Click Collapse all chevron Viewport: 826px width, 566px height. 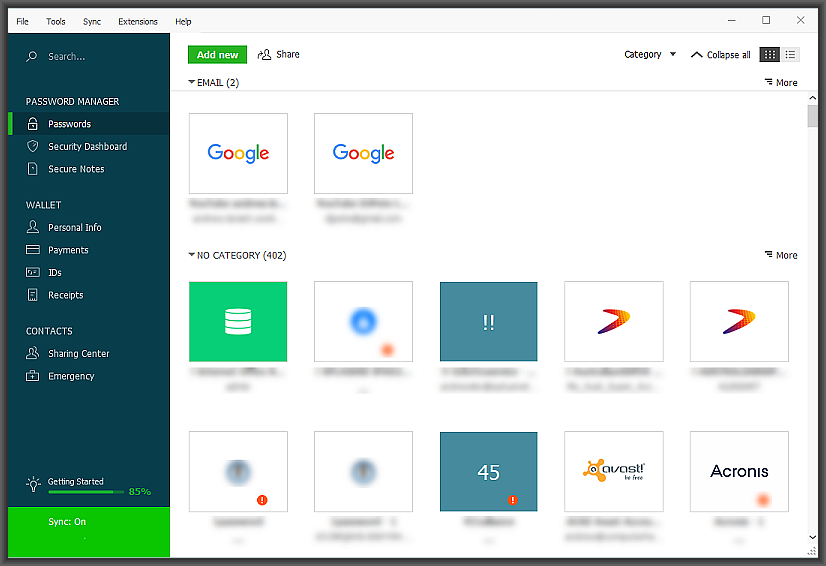(x=696, y=54)
